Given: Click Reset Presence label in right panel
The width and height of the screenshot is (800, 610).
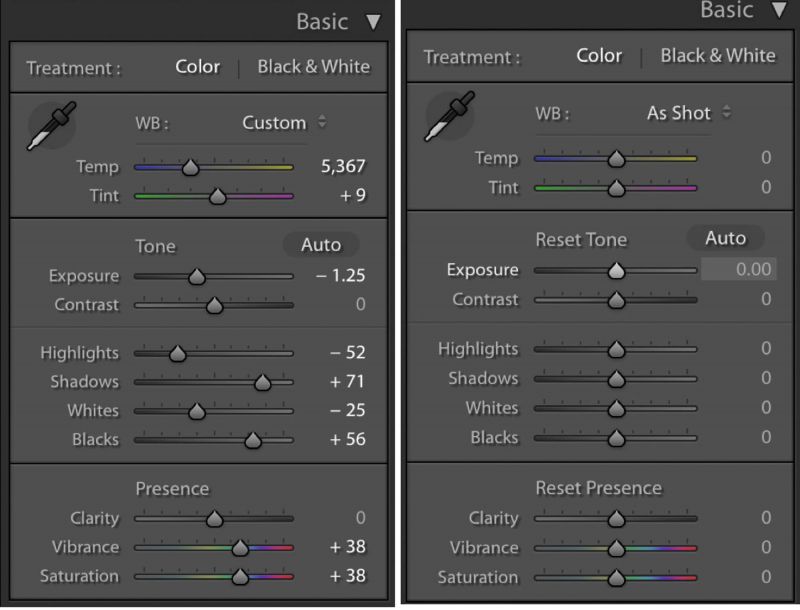Looking at the screenshot, I should [598, 488].
